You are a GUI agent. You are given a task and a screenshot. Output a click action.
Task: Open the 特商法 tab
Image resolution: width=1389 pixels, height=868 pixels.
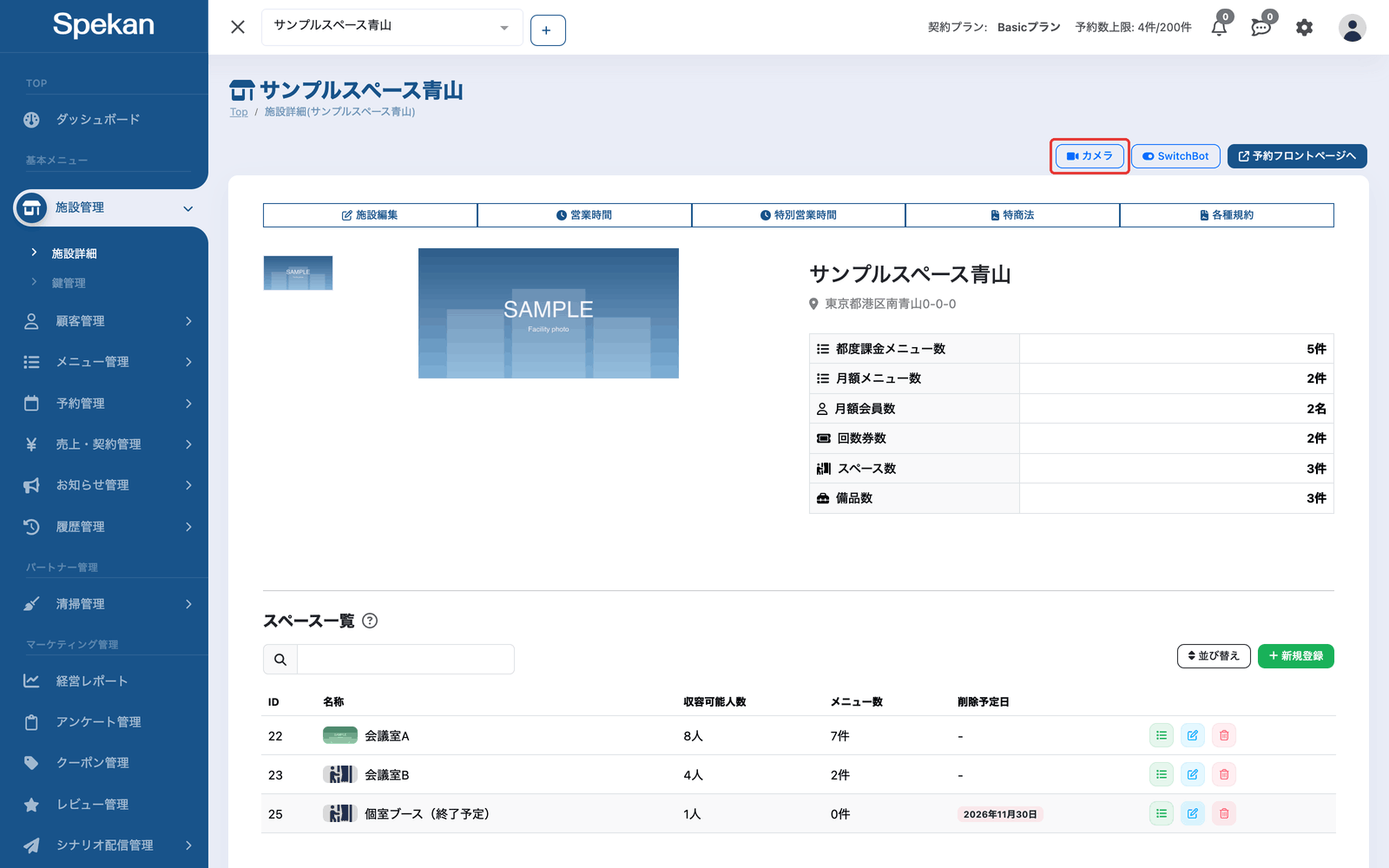pos(1012,215)
